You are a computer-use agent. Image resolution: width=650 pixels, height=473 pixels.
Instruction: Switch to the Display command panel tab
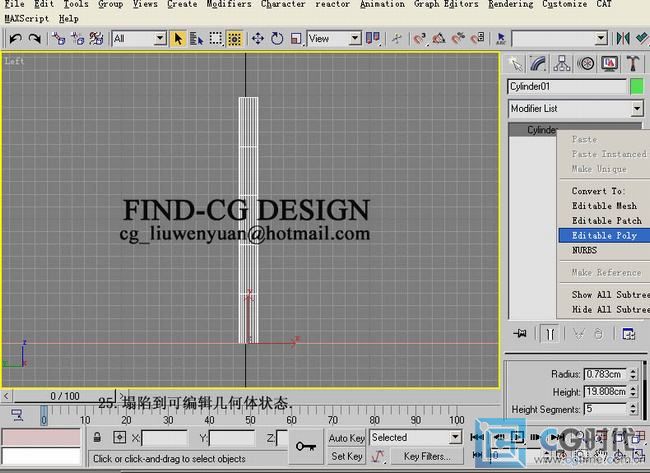tap(609, 64)
